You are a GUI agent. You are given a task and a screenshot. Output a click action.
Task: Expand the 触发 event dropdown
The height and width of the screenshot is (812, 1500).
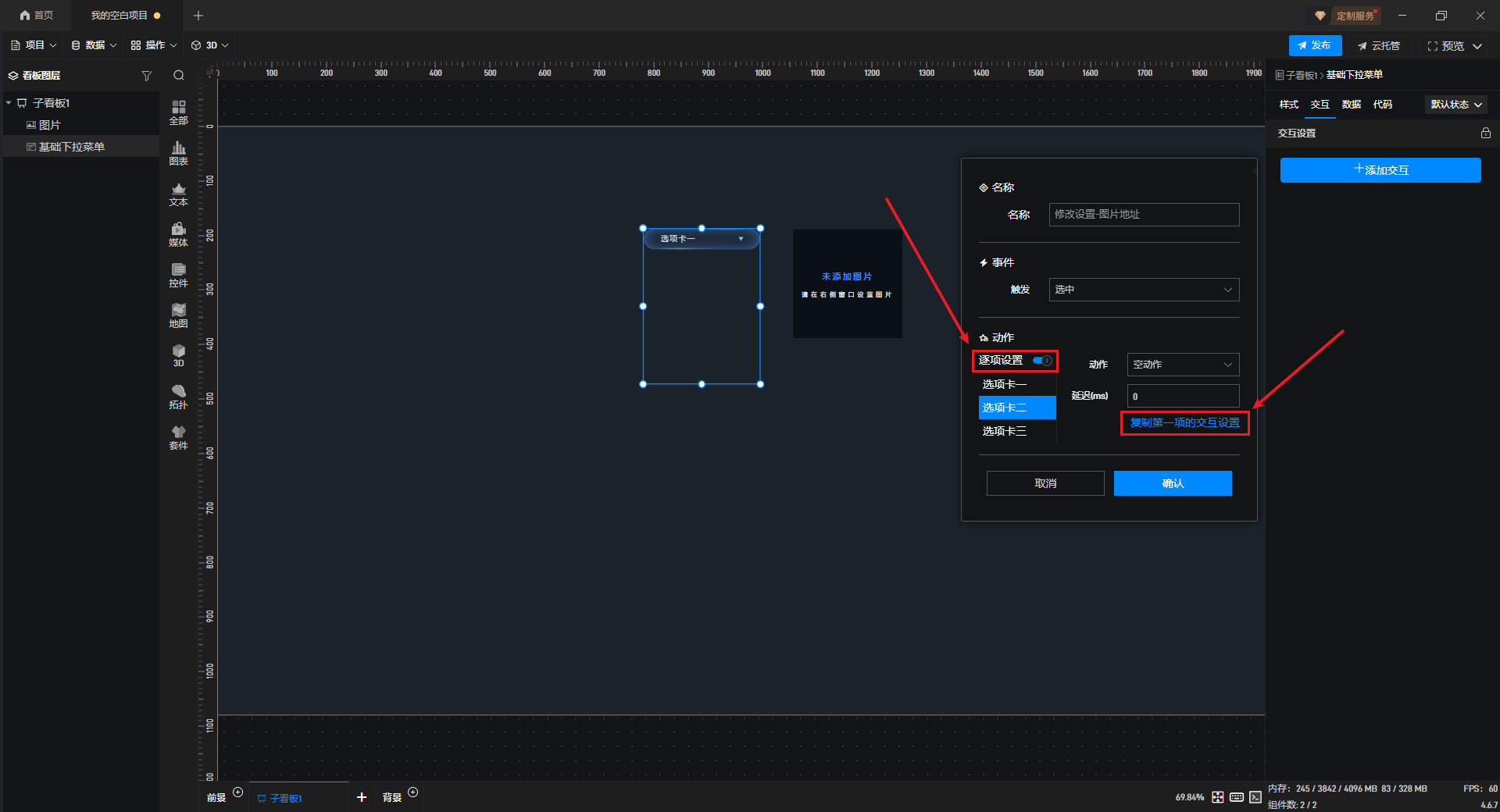coord(1143,290)
